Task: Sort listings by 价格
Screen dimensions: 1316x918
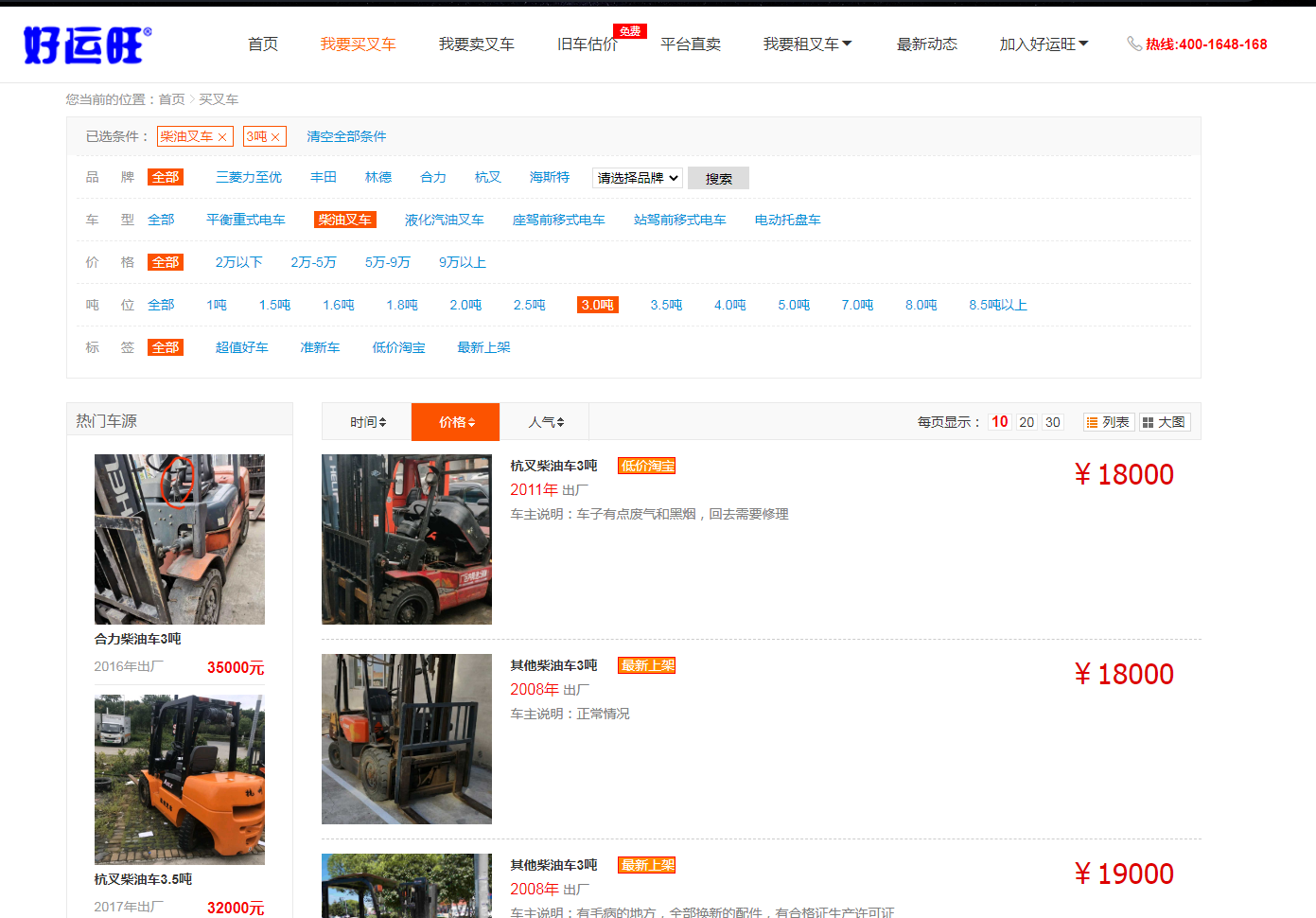Action: [456, 422]
